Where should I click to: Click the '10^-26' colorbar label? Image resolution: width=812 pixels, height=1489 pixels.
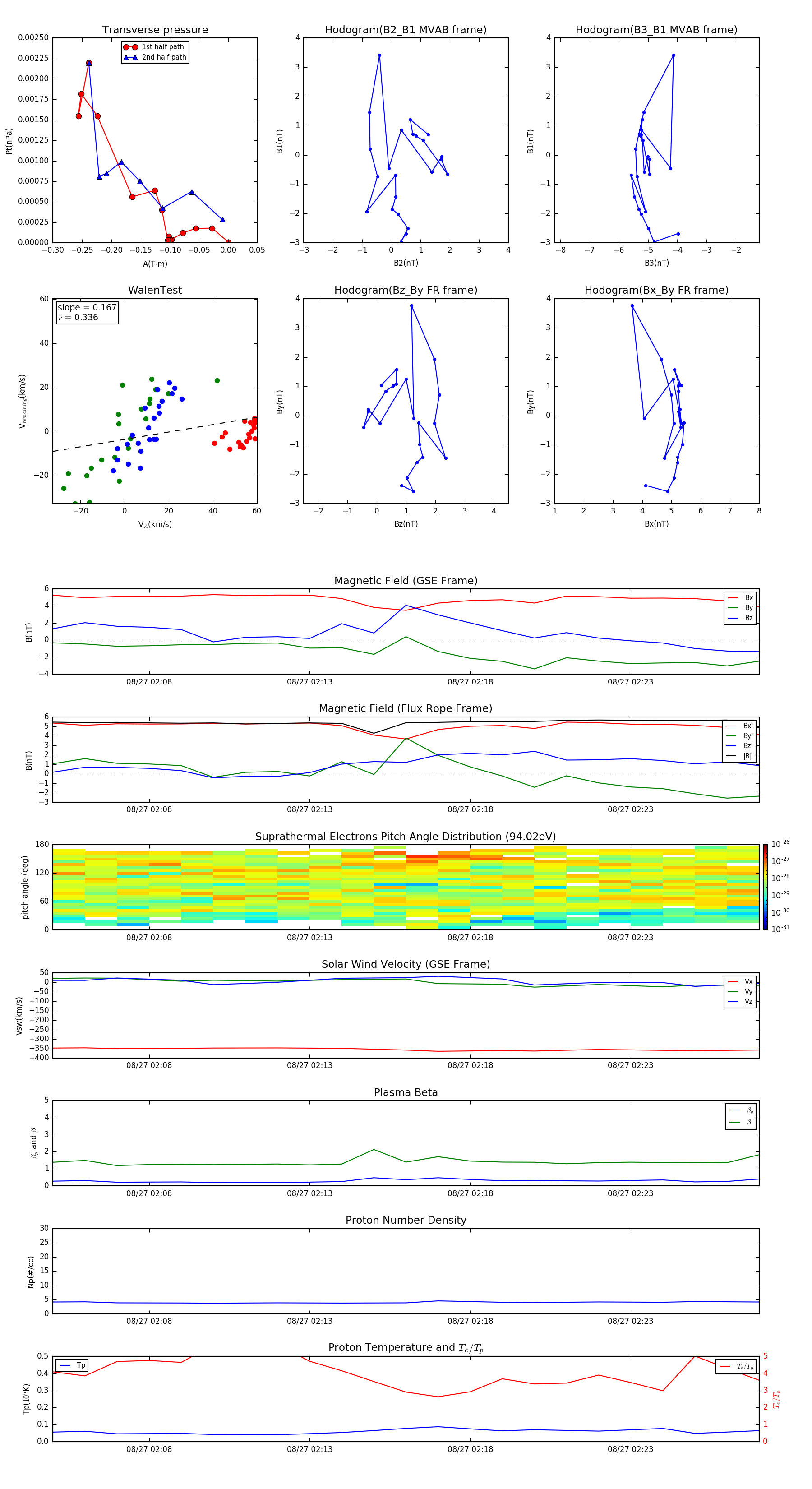780,844
